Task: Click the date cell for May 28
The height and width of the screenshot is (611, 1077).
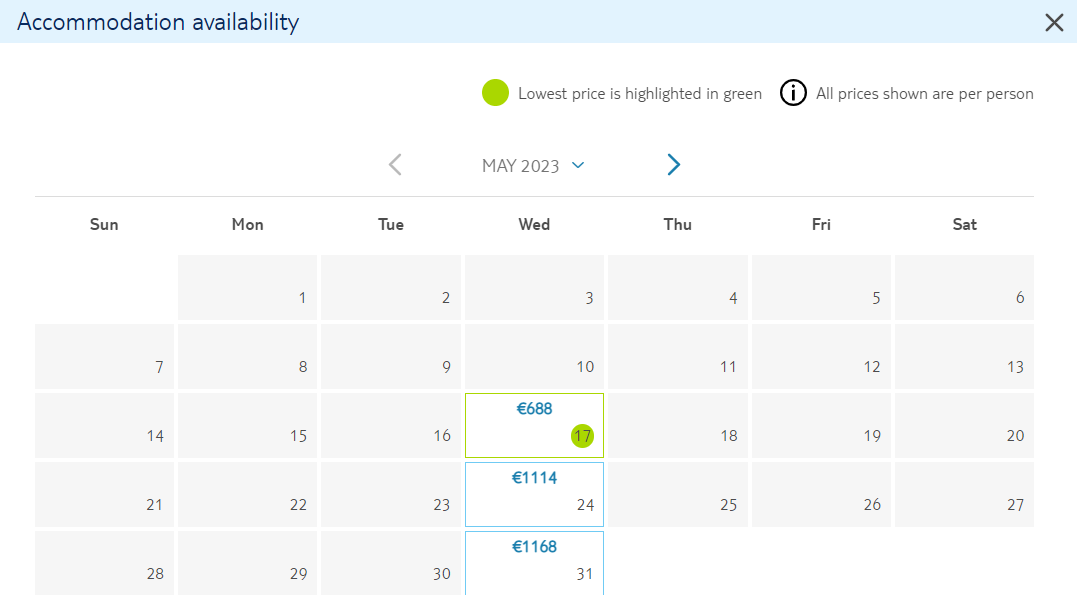Action: coord(104,563)
